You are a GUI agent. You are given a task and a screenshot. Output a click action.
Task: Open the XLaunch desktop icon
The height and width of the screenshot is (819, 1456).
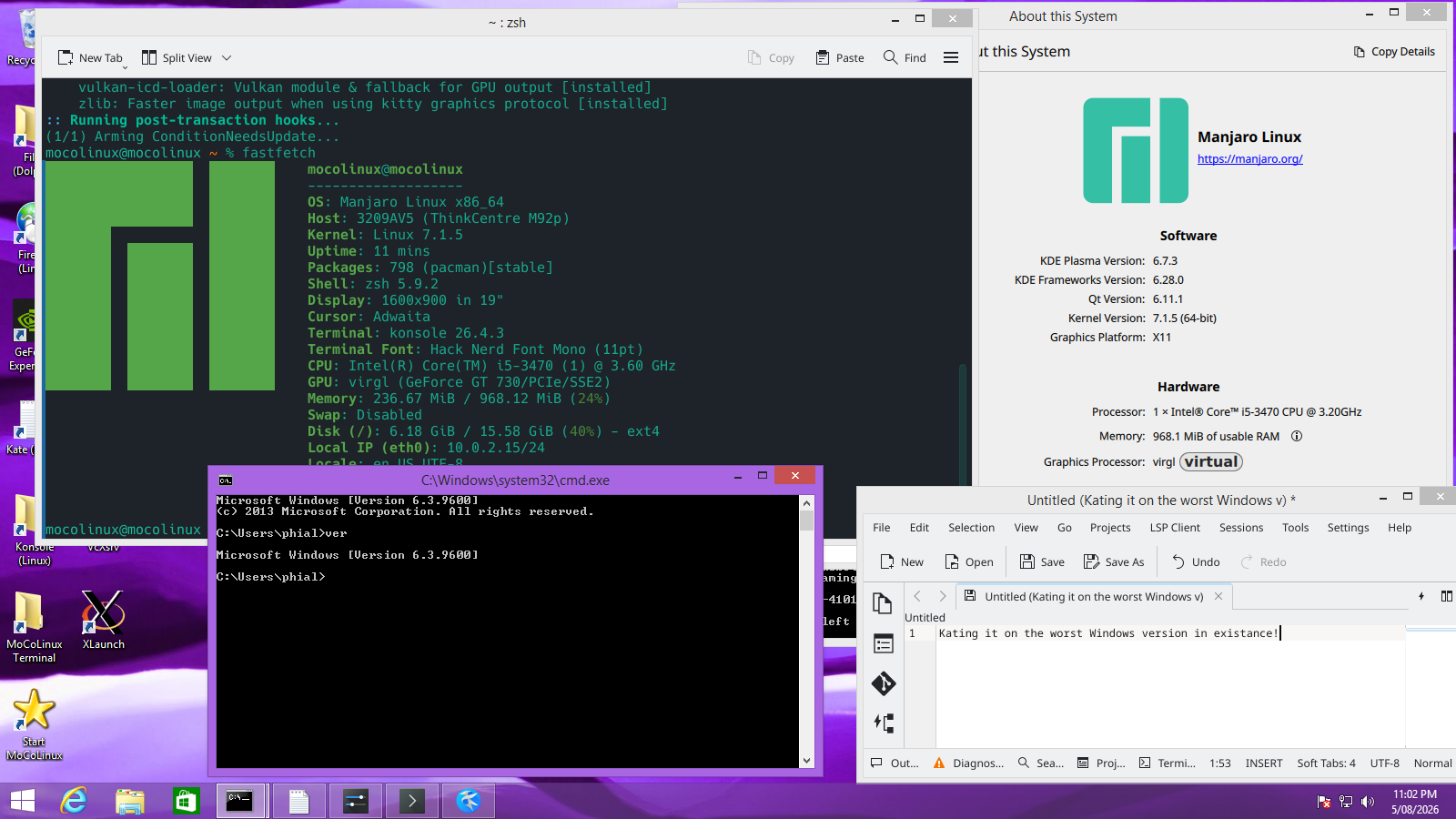click(103, 621)
